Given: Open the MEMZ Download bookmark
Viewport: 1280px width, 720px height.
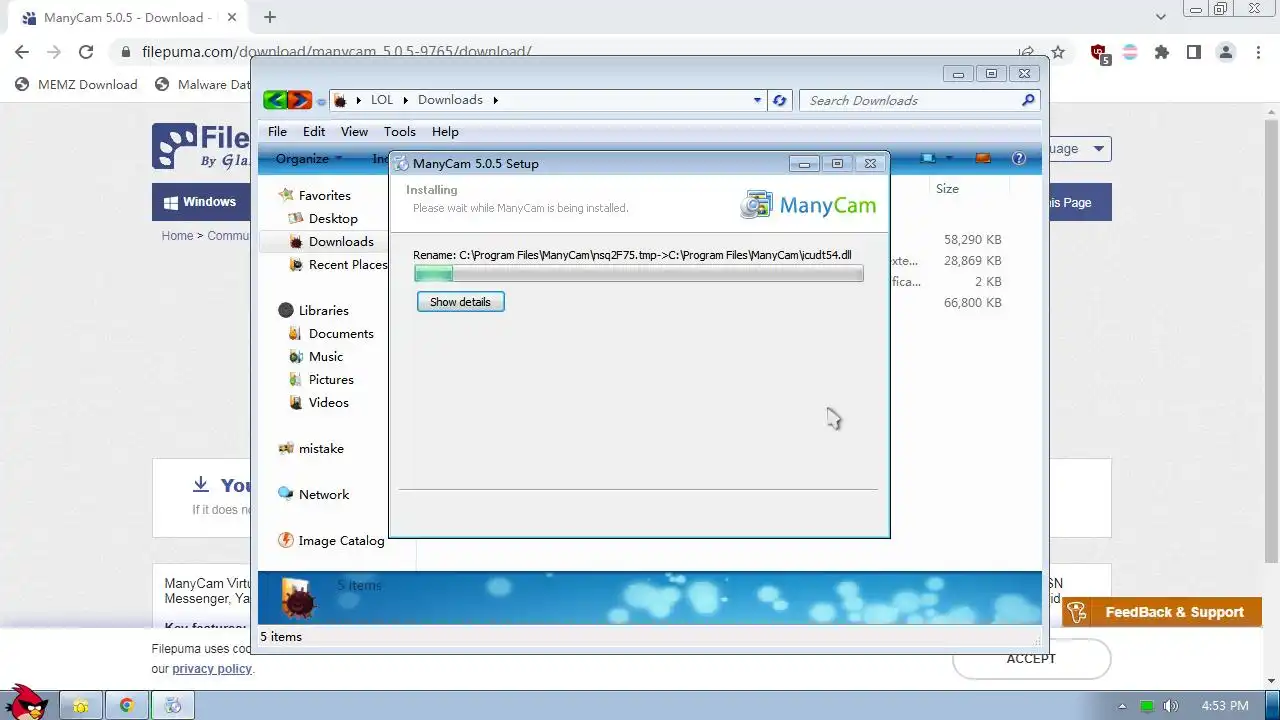Looking at the screenshot, I should [76, 84].
